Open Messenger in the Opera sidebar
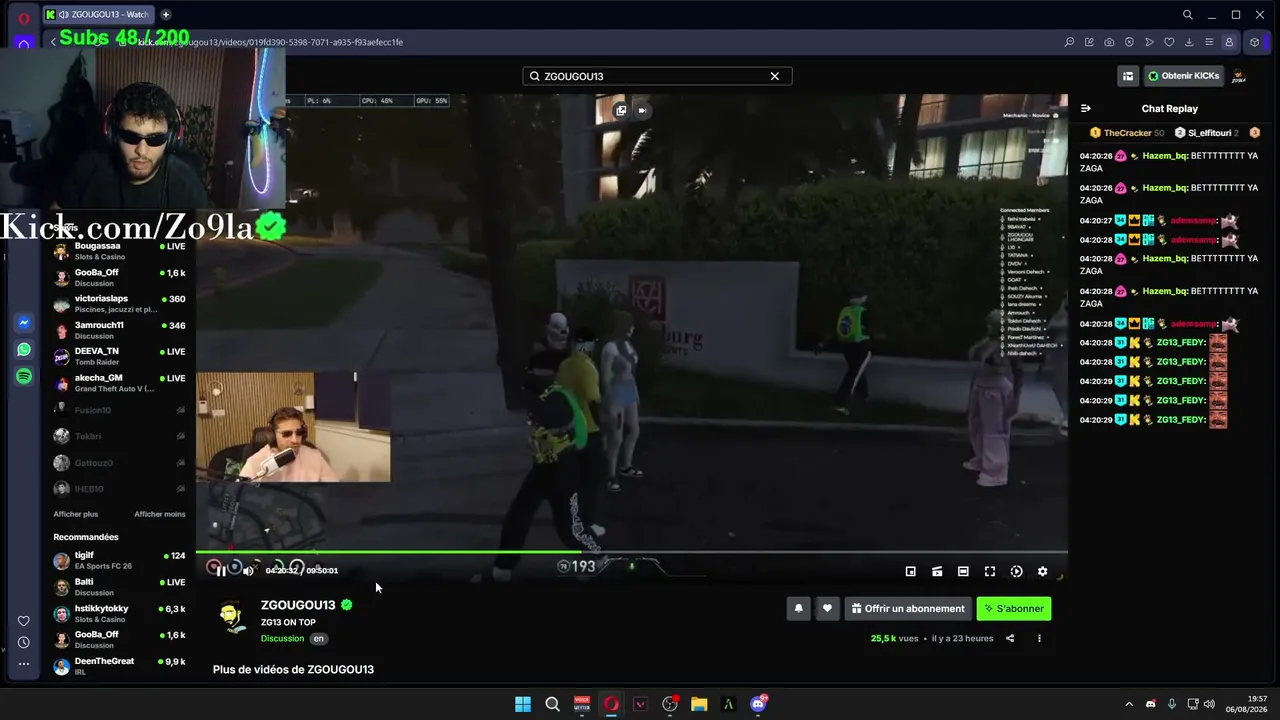The image size is (1280, 720). (24, 323)
